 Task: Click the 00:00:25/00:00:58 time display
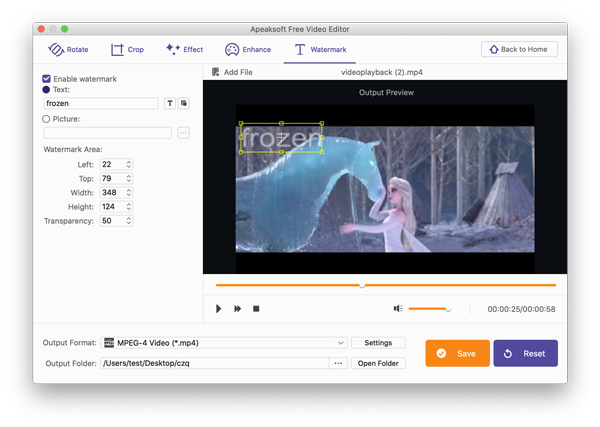(x=521, y=309)
